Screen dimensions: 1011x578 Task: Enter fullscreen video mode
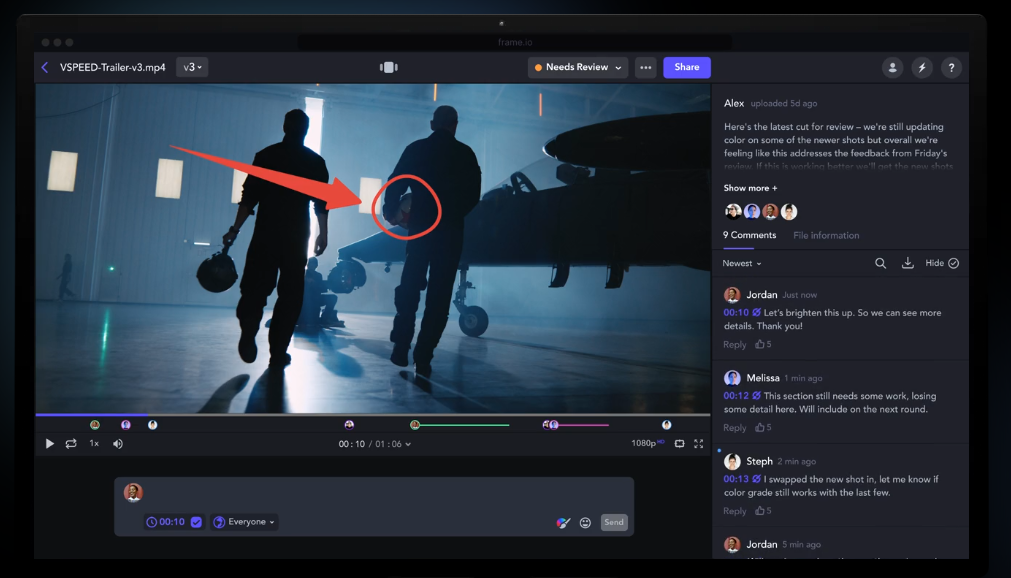[698, 444]
